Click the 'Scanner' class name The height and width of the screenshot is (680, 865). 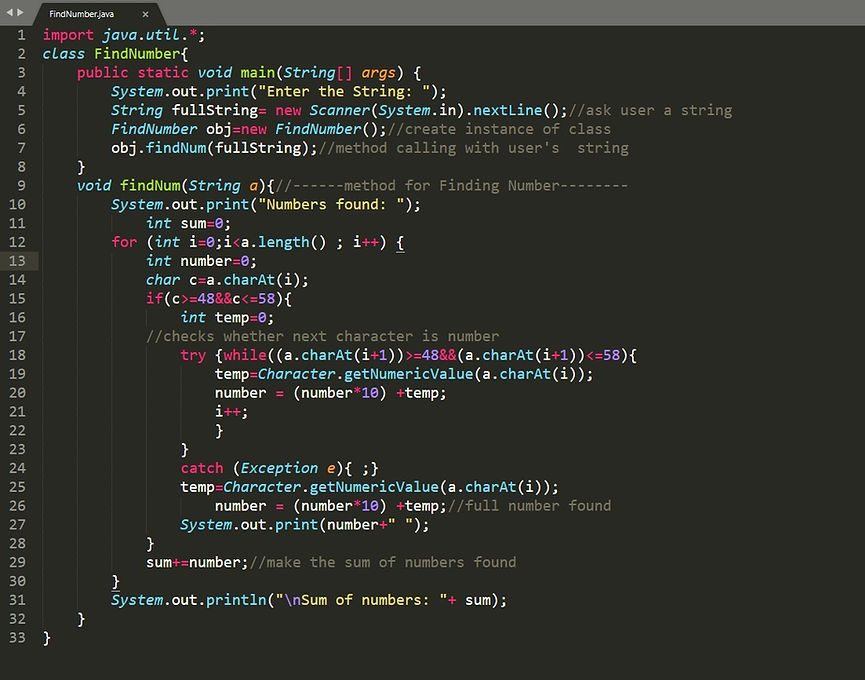(x=339, y=110)
